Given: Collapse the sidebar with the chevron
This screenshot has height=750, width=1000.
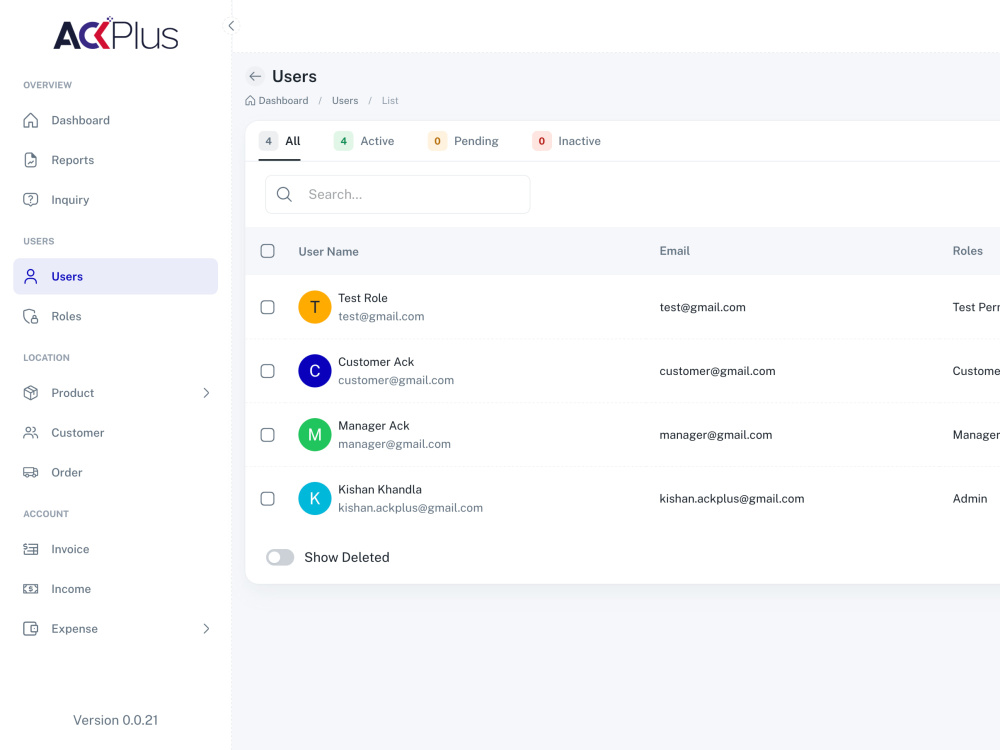Looking at the screenshot, I should [x=231, y=26].
